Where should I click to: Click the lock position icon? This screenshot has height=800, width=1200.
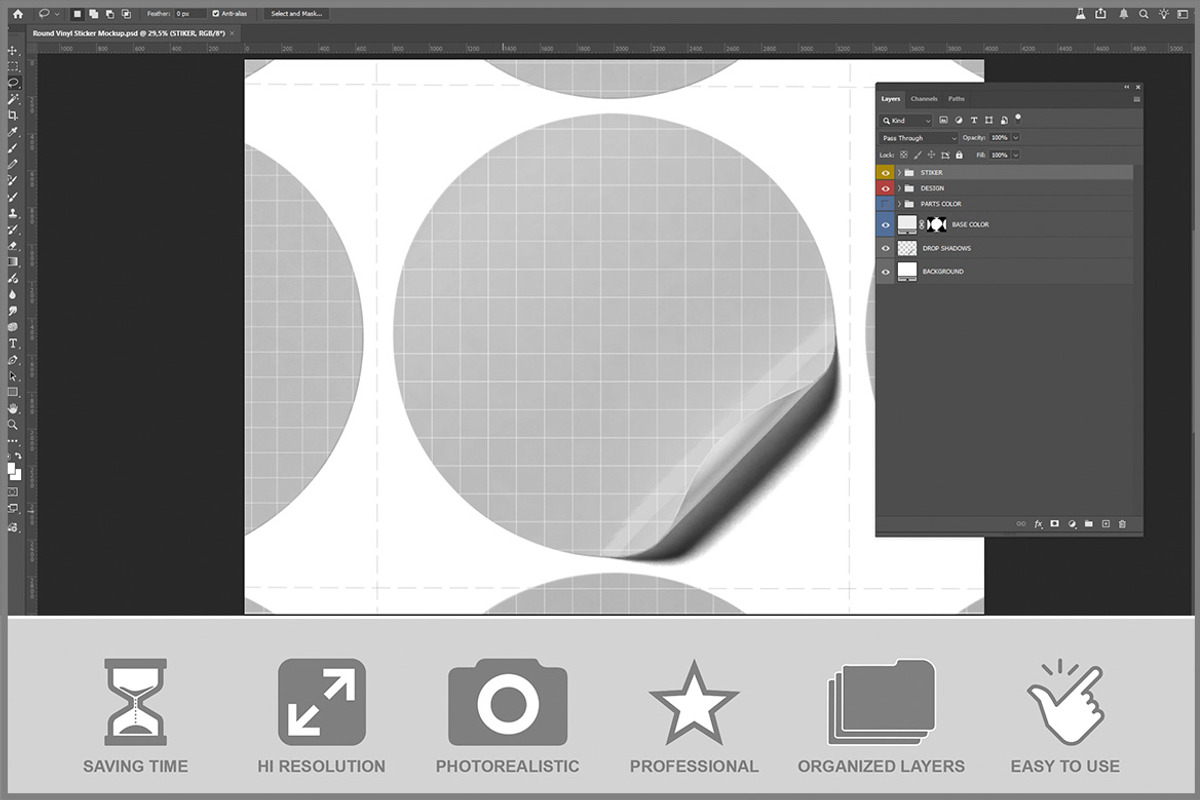(x=931, y=155)
